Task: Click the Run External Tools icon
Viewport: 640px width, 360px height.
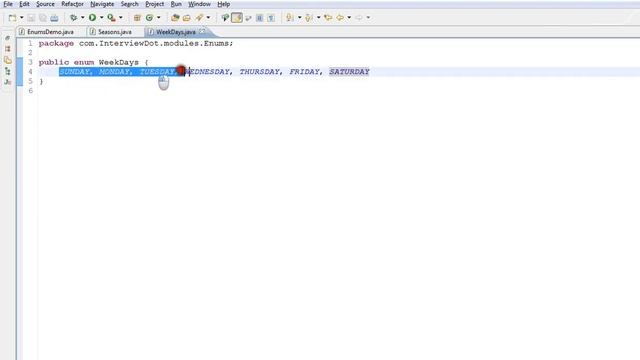Action: (111, 18)
